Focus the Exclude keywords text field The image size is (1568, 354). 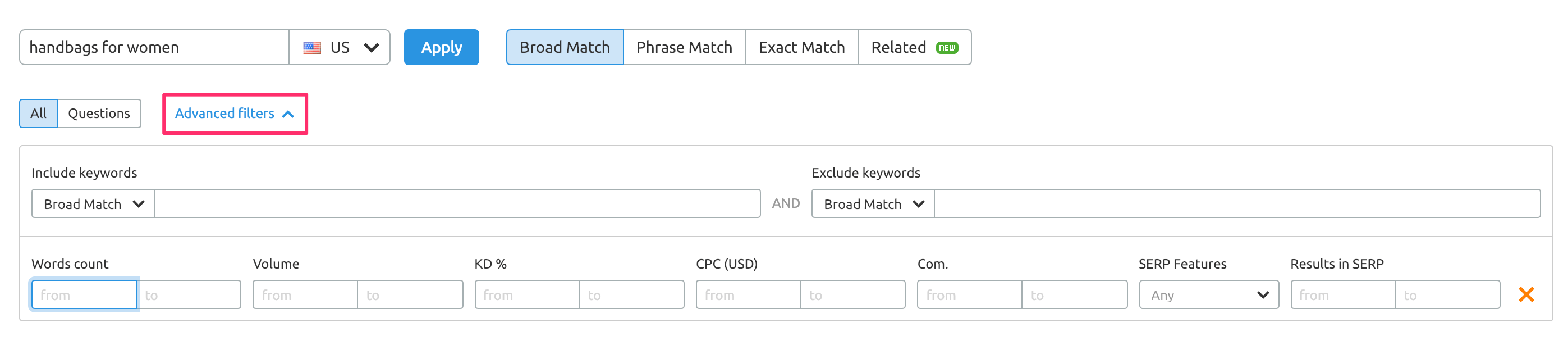[1237, 204]
